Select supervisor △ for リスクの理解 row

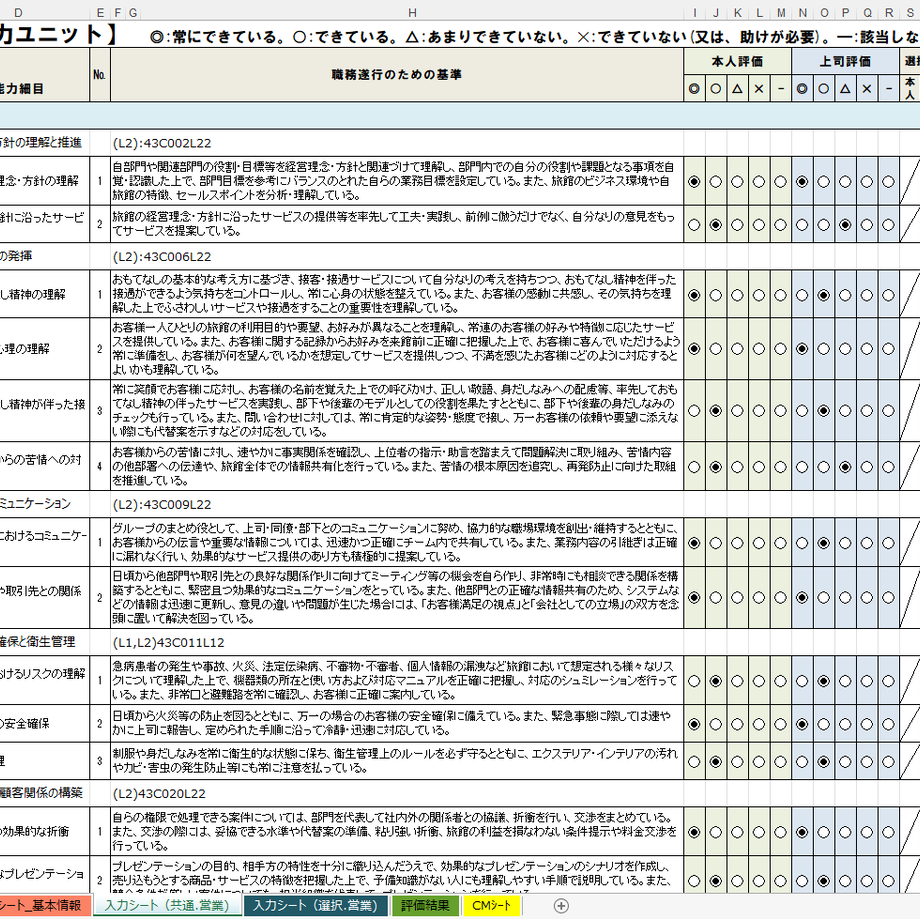[845, 681]
